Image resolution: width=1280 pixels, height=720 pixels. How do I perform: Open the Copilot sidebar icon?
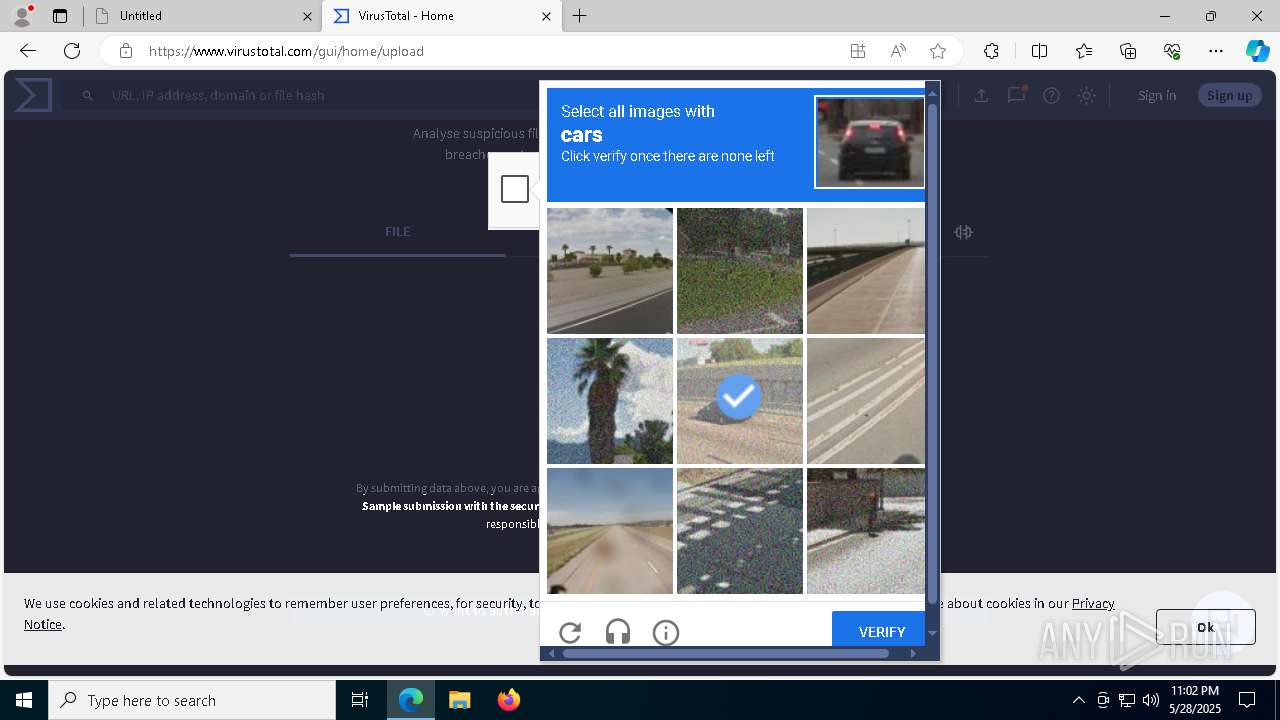pos(1257,51)
